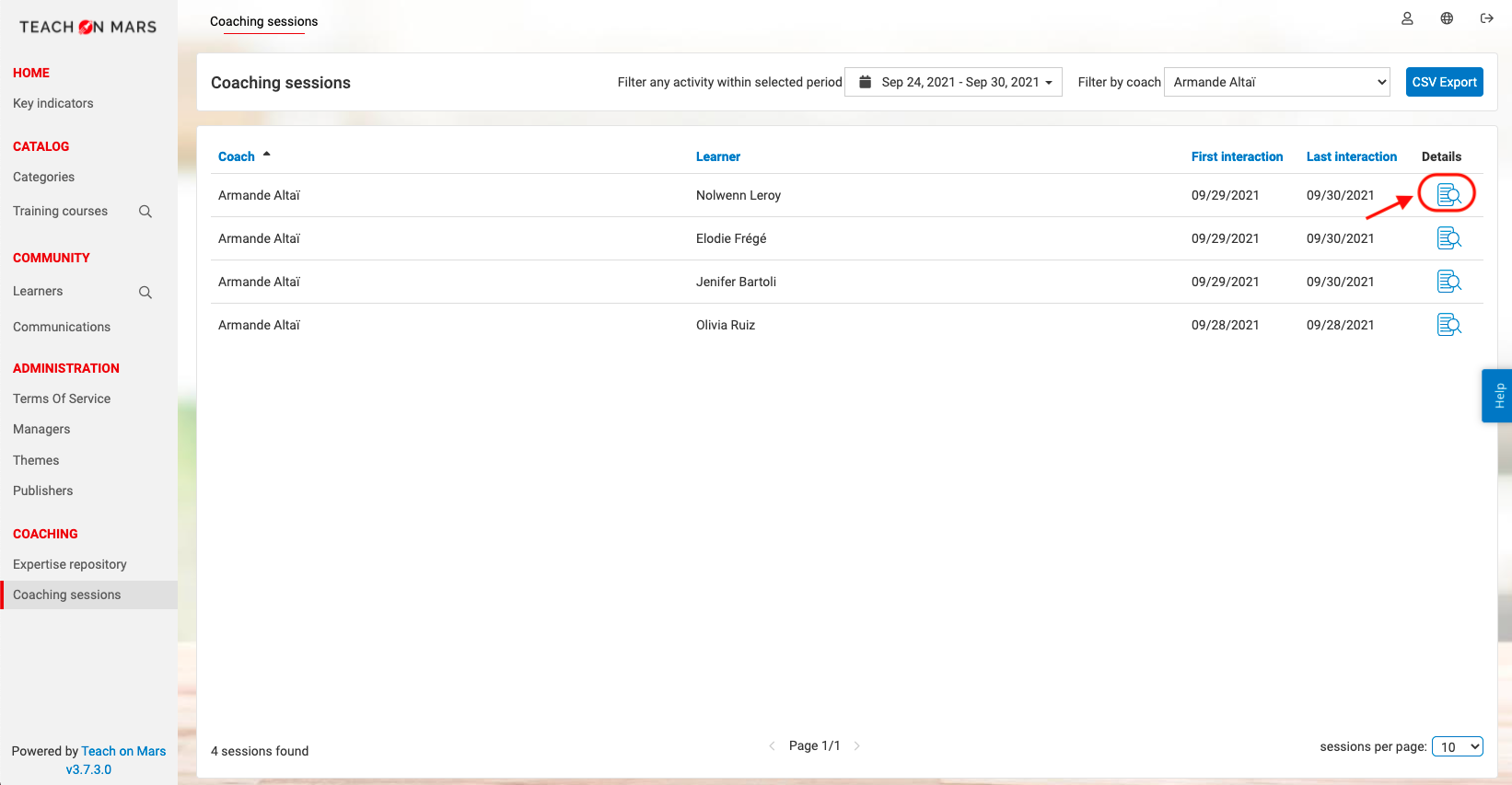Open Publishers in sidebar
1512x785 pixels.
(43, 491)
